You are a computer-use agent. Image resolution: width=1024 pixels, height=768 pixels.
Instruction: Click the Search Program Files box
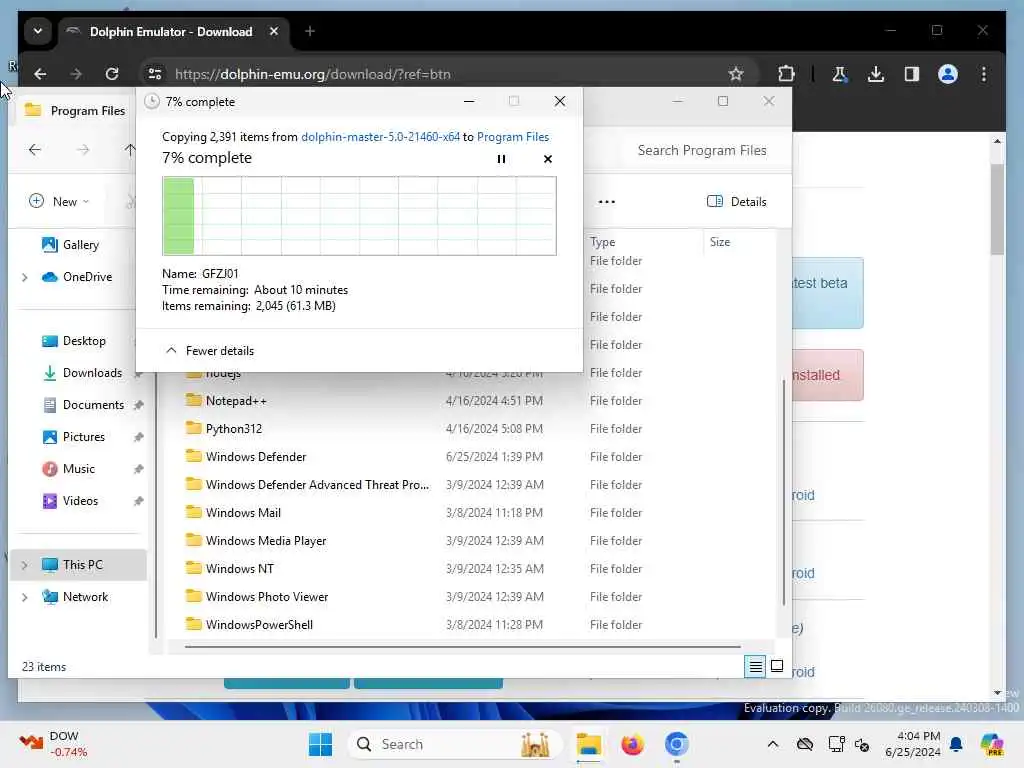[x=702, y=150]
